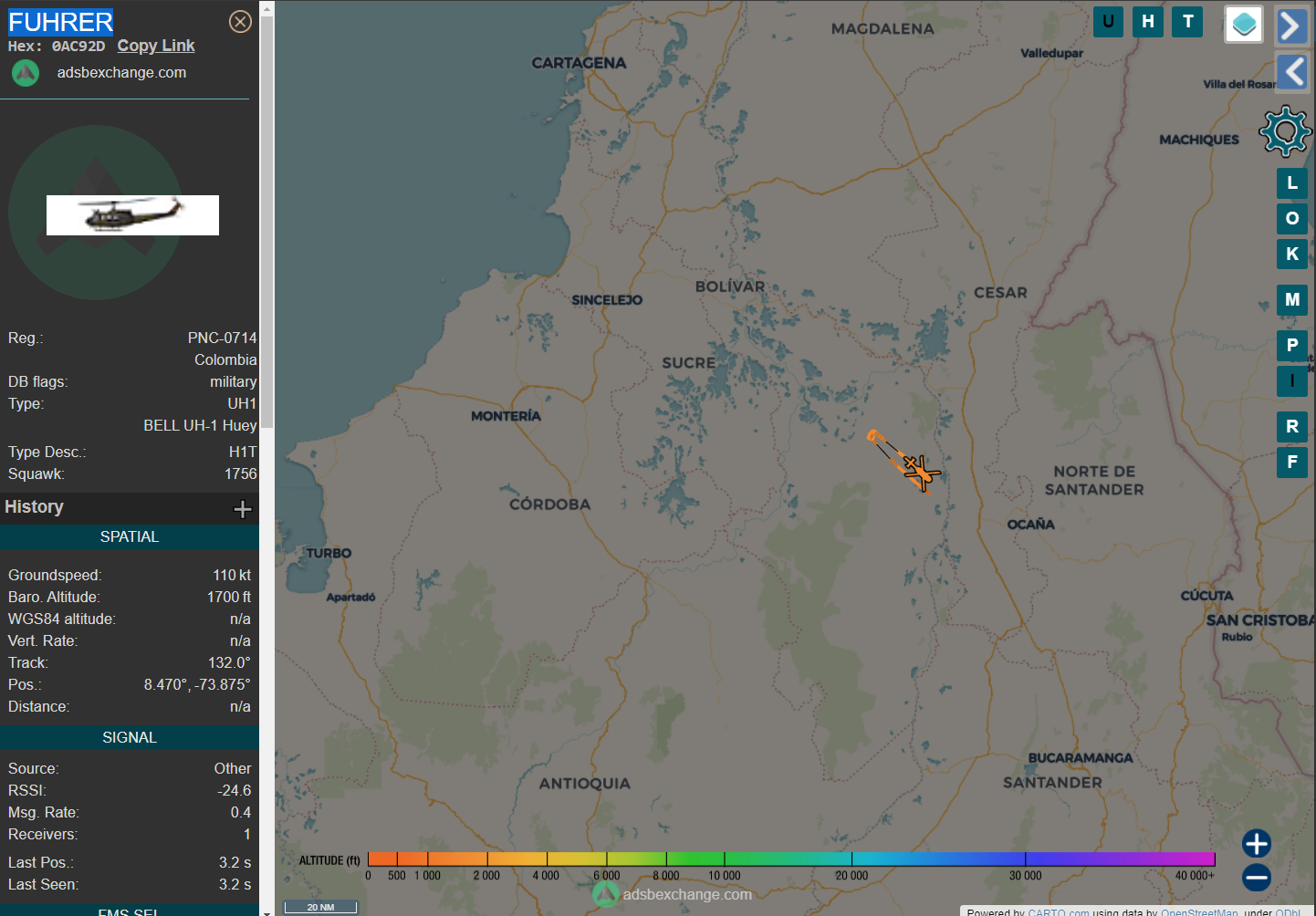Click the Copy Link hyperlink
This screenshot has height=916, width=1316.
coord(156,46)
